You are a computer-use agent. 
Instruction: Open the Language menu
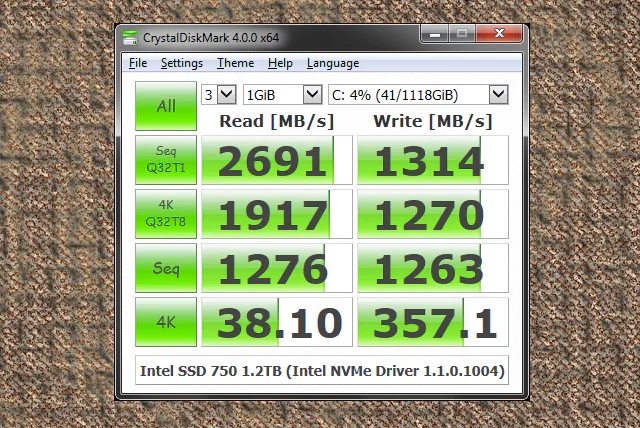[333, 63]
